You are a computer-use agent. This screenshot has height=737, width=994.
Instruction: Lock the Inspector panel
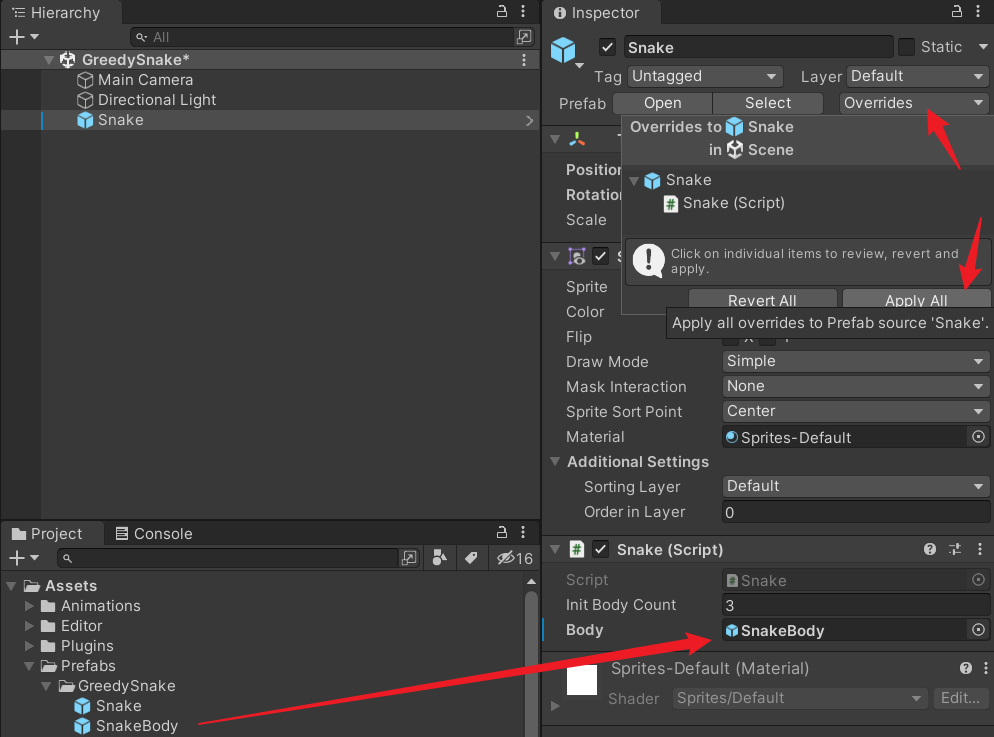[x=957, y=11]
